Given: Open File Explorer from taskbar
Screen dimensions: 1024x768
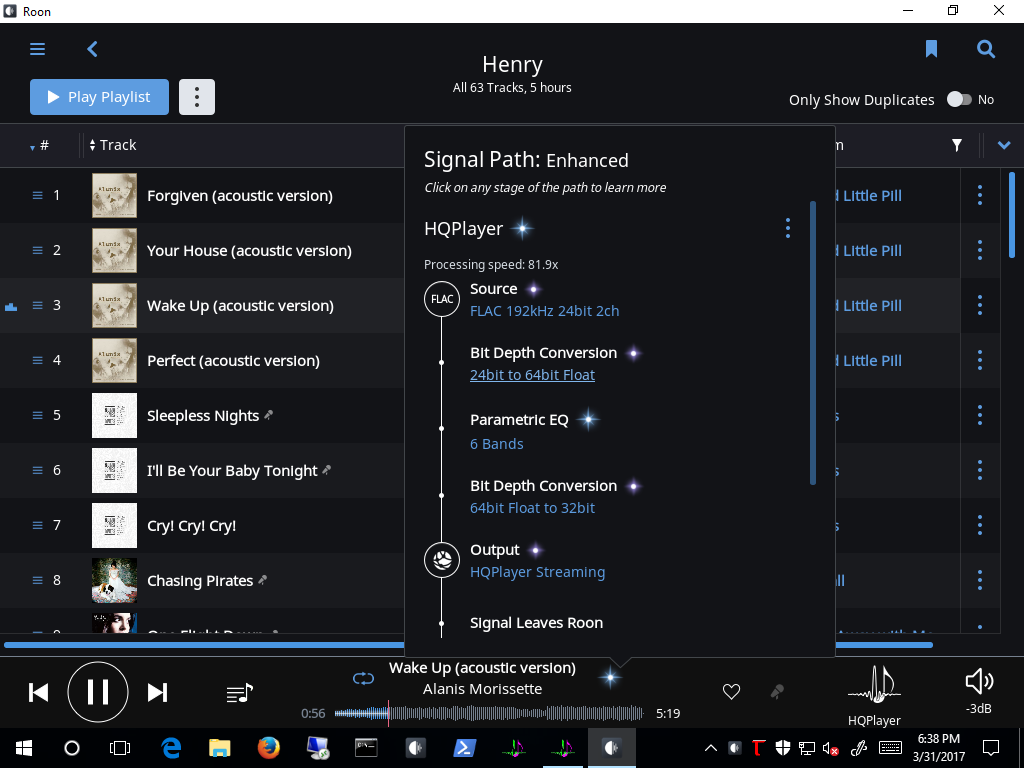Looking at the screenshot, I should click(219, 748).
